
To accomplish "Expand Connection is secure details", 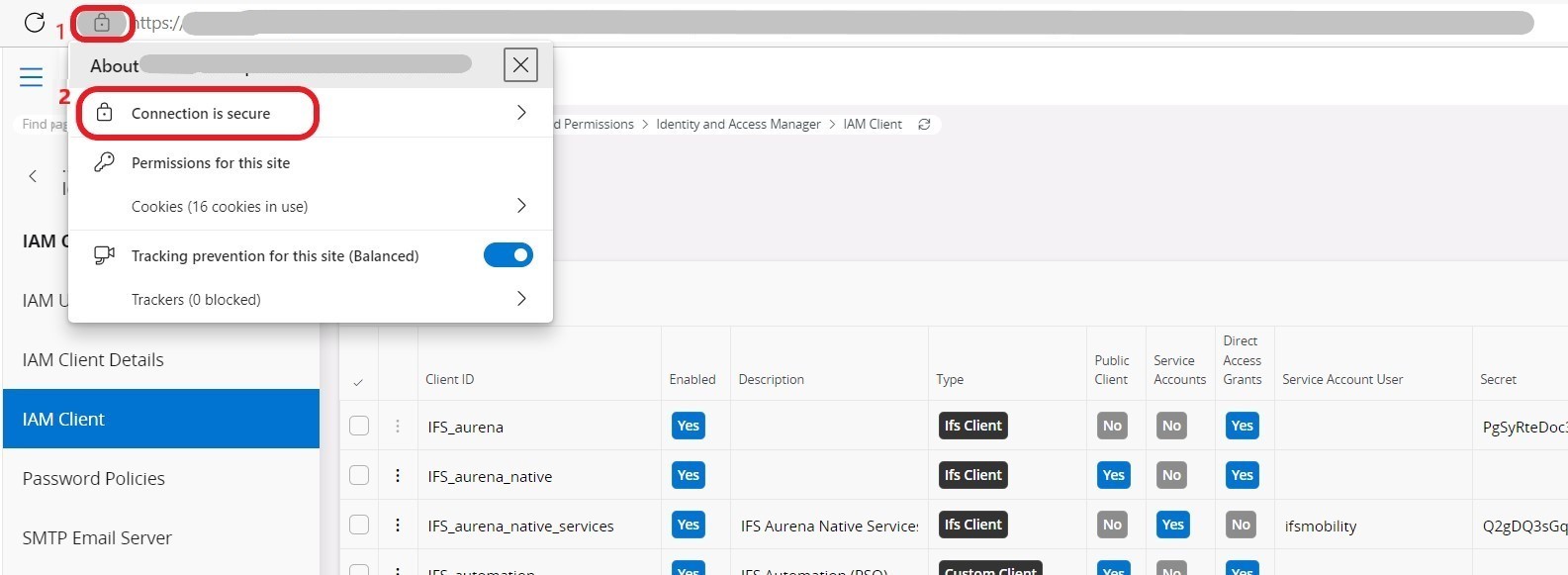I will 309,113.
